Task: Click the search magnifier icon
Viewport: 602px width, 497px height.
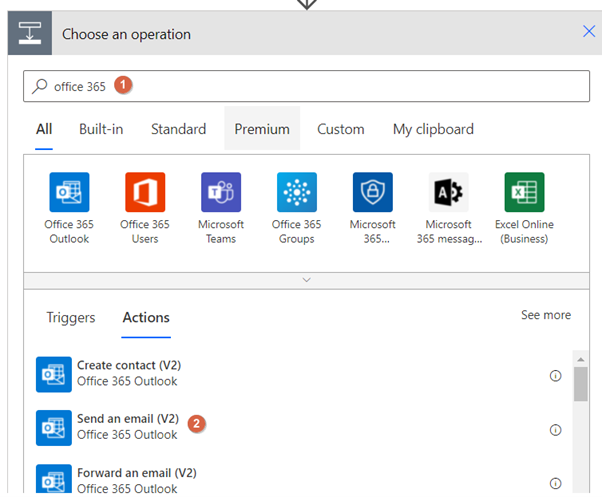Action: [x=40, y=86]
